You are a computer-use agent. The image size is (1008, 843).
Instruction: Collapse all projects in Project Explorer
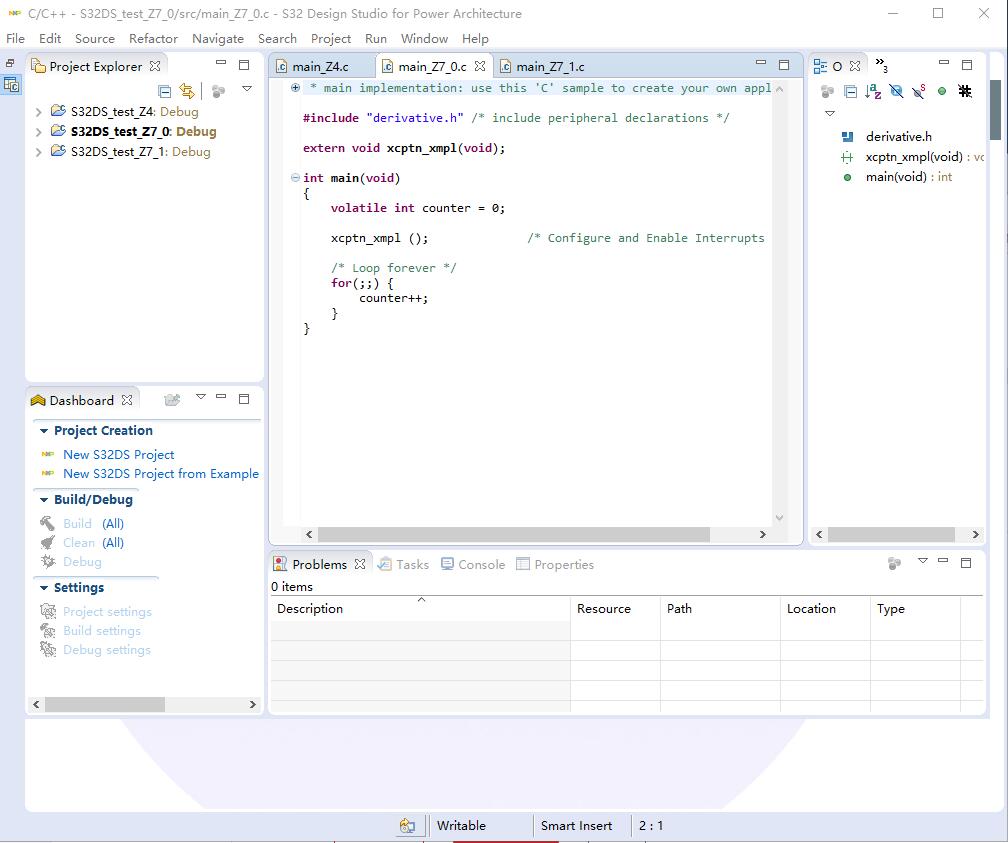tap(165, 91)
